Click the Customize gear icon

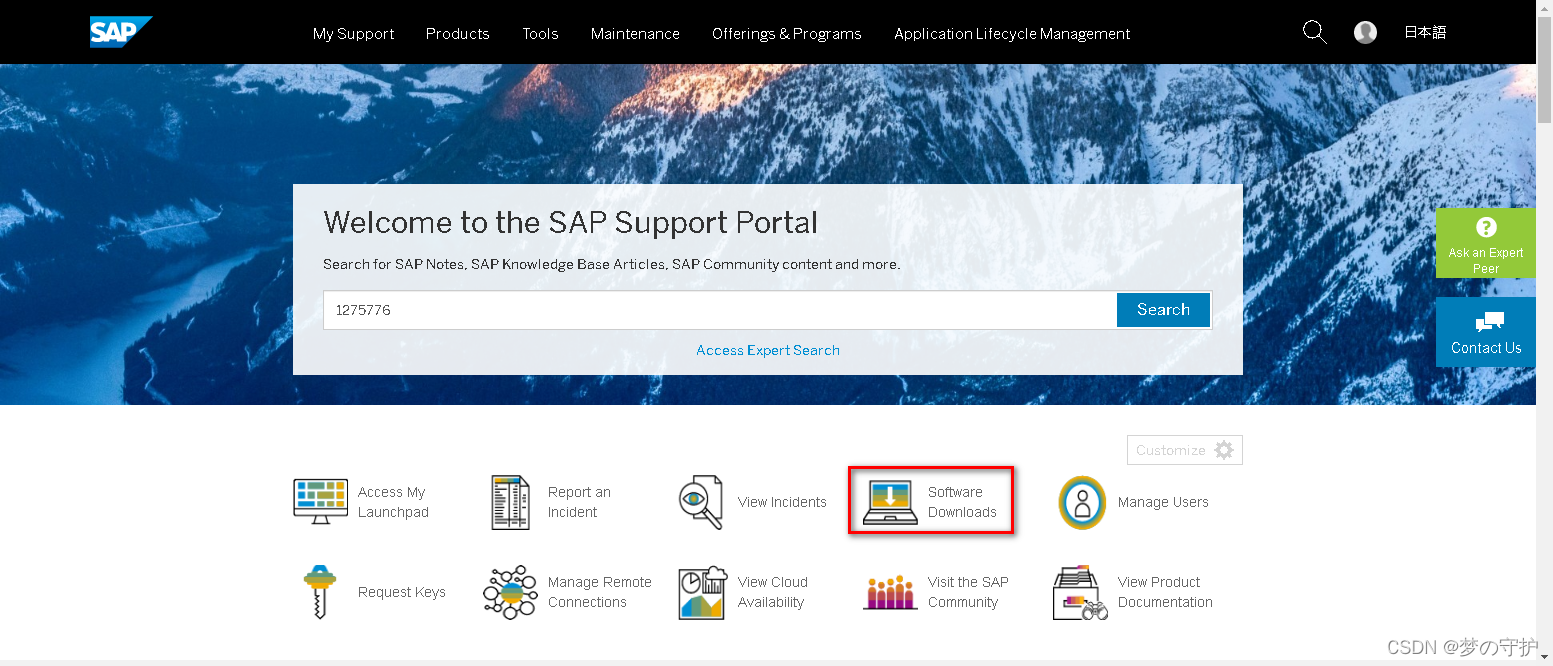[1224, 450]
